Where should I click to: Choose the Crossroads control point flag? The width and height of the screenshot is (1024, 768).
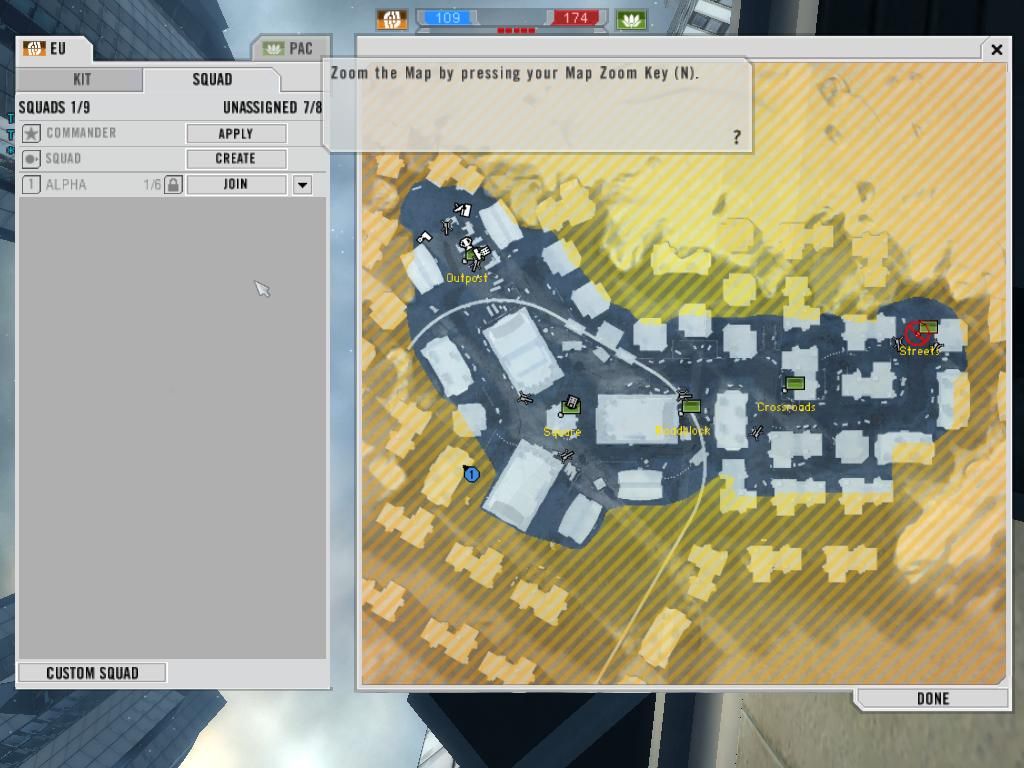coord(795,383)
